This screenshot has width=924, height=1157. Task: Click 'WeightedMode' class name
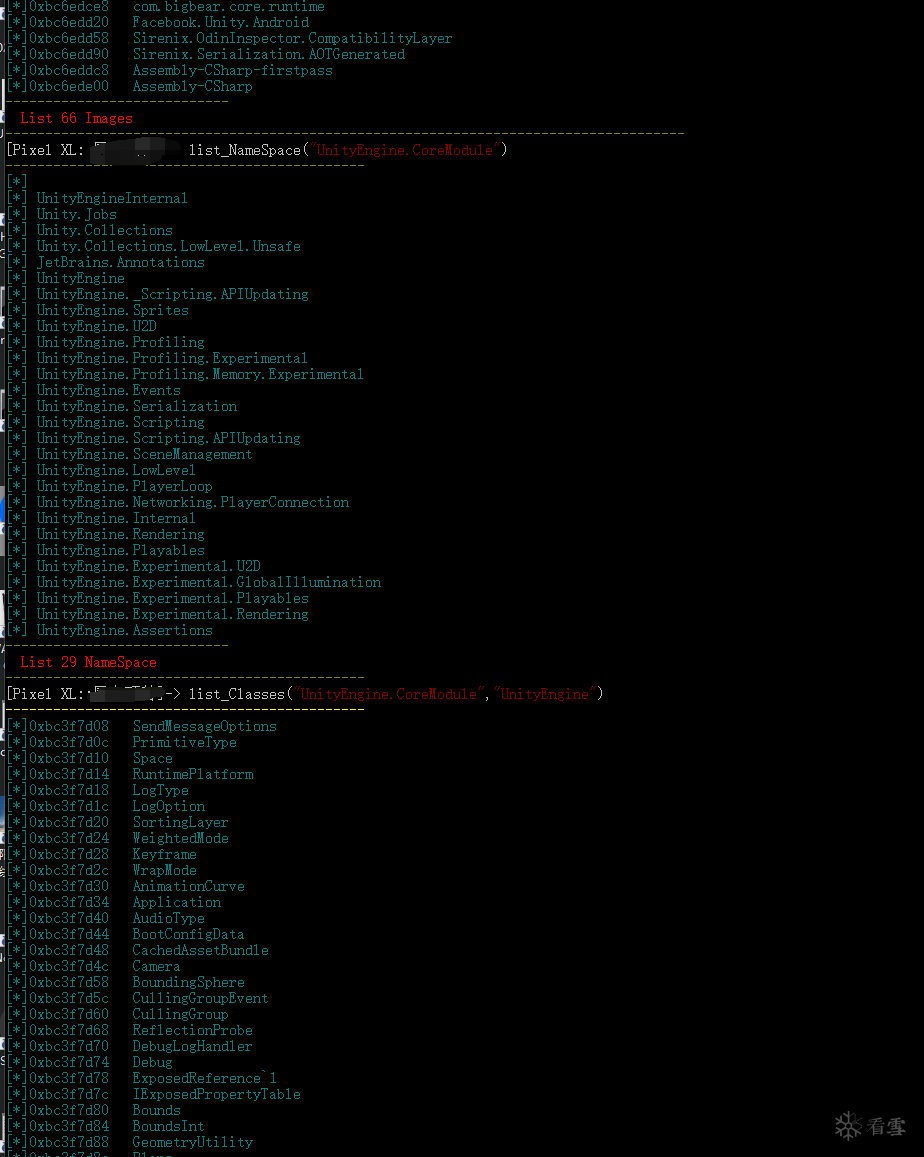pos(181,838)
